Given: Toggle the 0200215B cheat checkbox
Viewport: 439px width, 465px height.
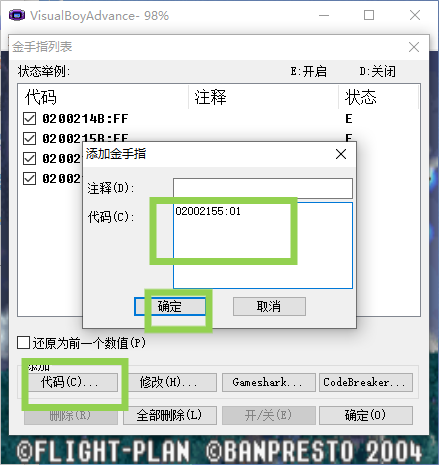Looking at the screenshot, I should pyautogui.click(x=29, y=138).
